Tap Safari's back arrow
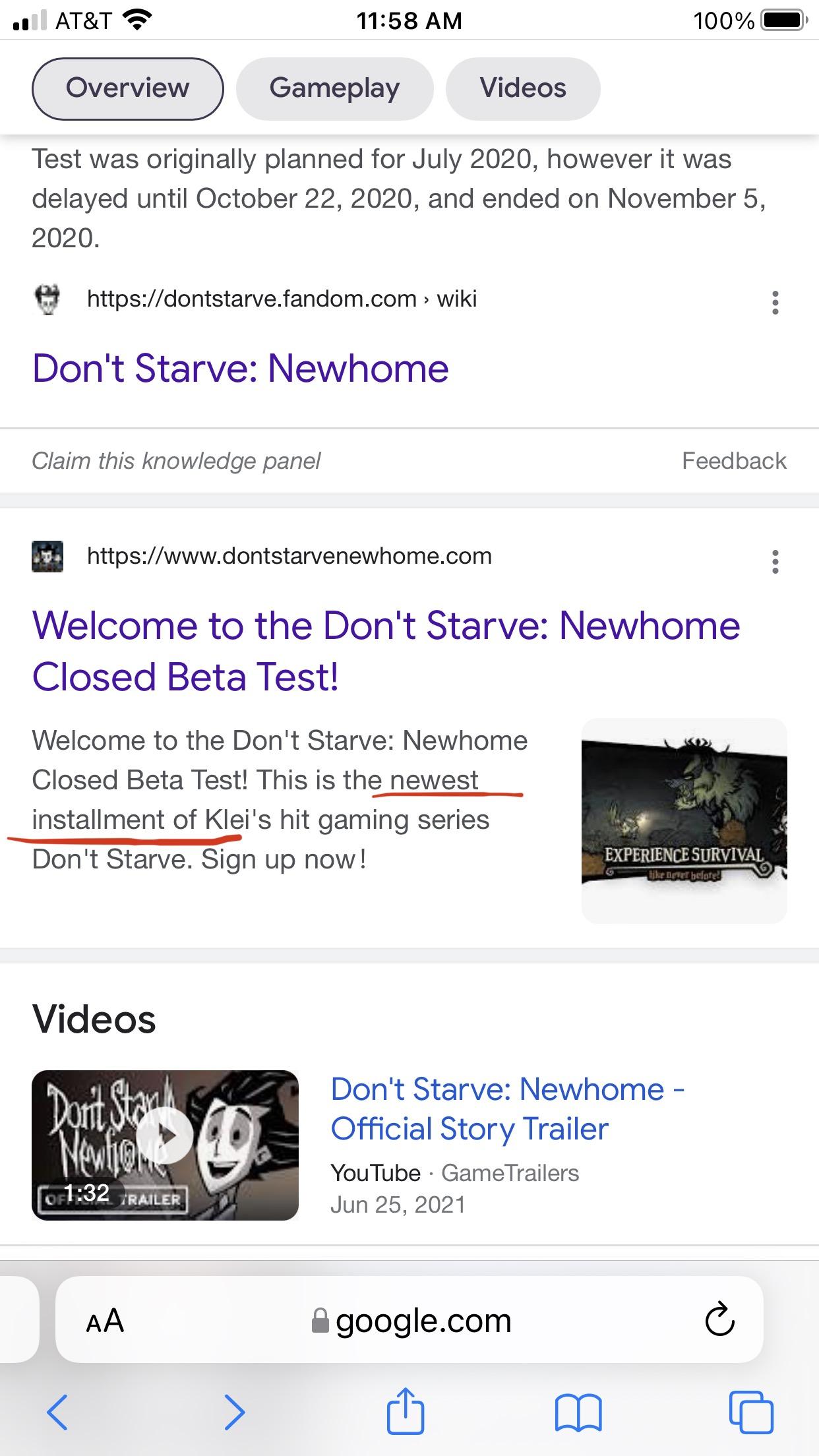 pyautogui.click(x=57, y=1412)
